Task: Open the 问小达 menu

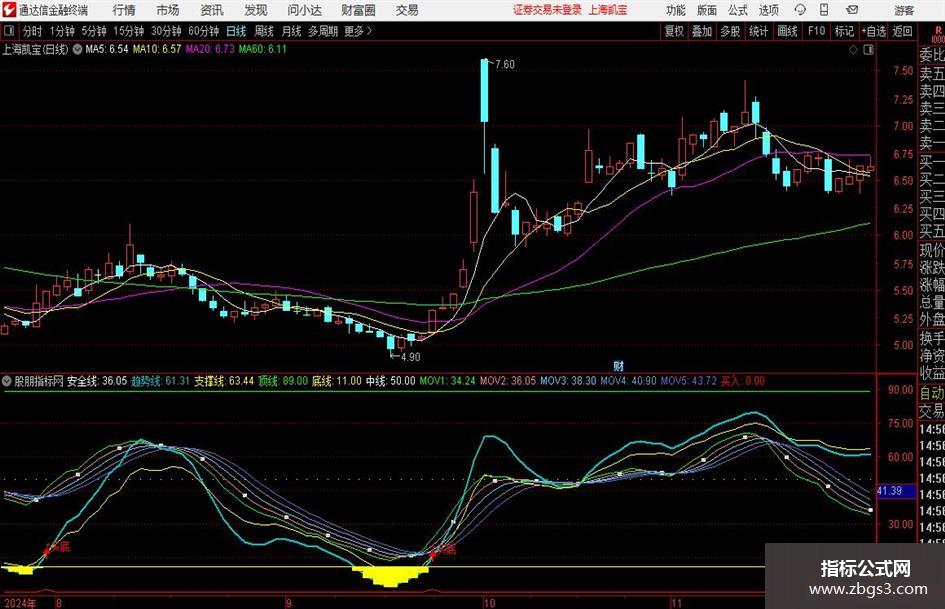Action: [x=304, y=10]
